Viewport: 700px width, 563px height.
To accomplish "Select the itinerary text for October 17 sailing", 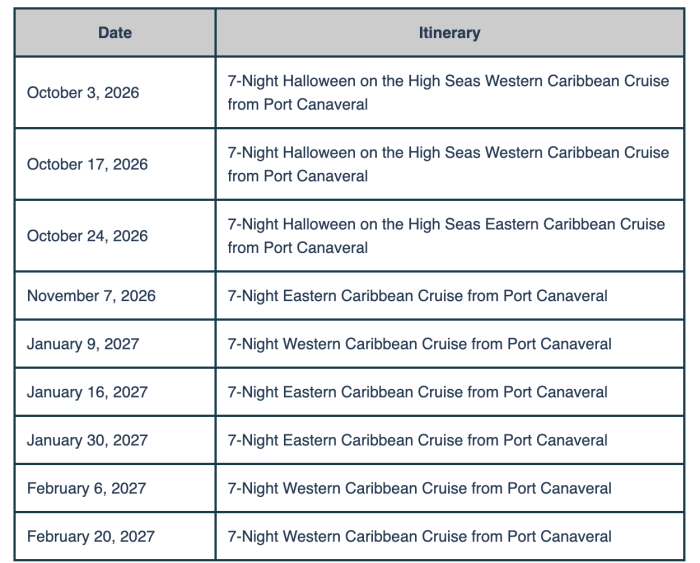I will click(448, 164).
